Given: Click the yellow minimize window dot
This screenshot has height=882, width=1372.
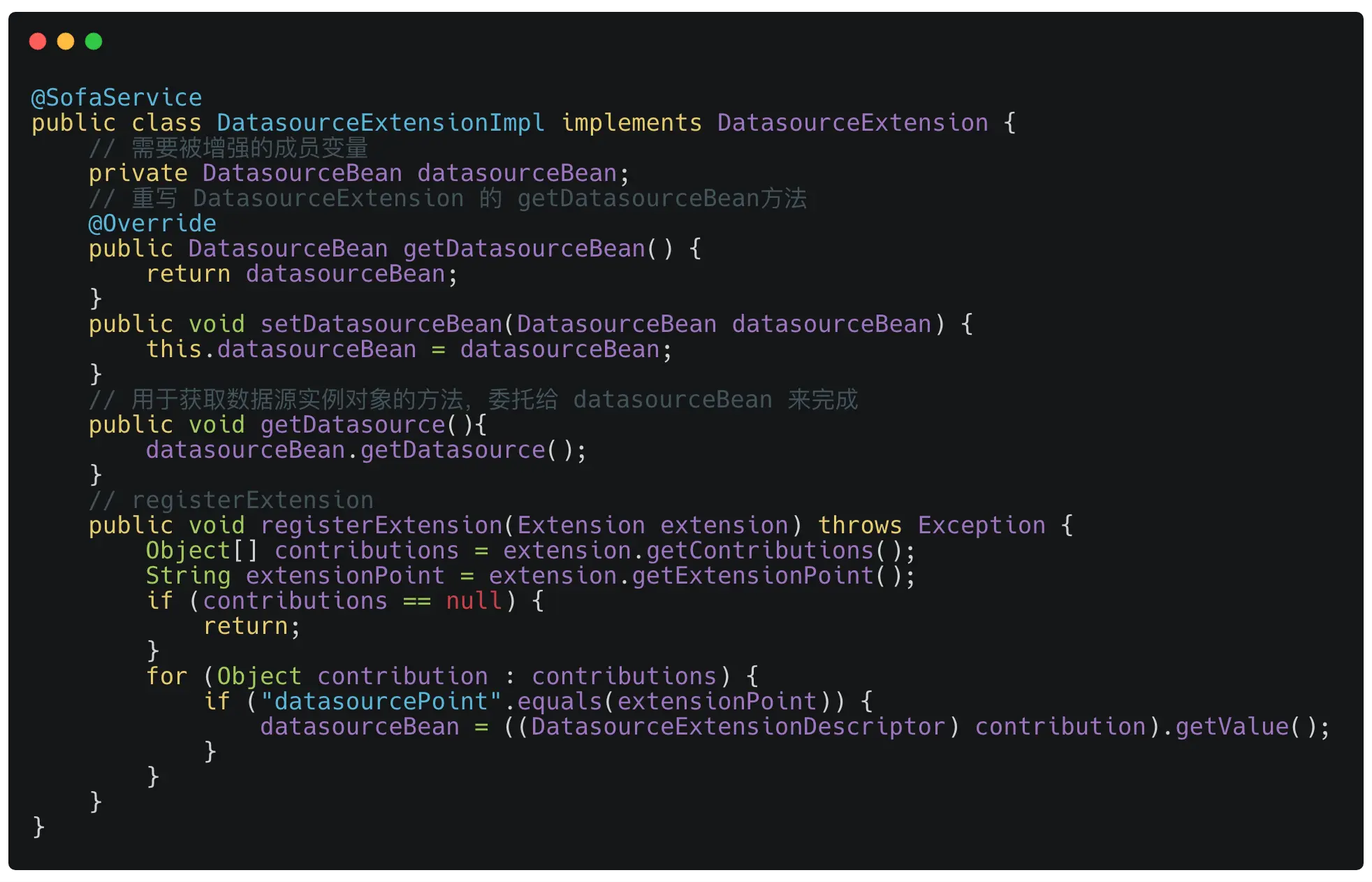Looking at the screenshot, I should [x=66, y=42].
